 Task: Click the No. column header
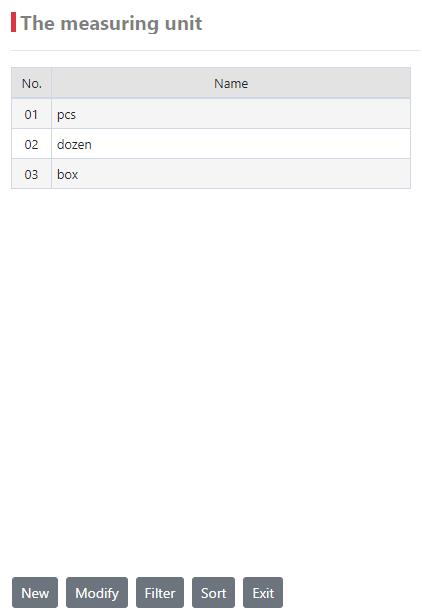(x=32, y=83)
